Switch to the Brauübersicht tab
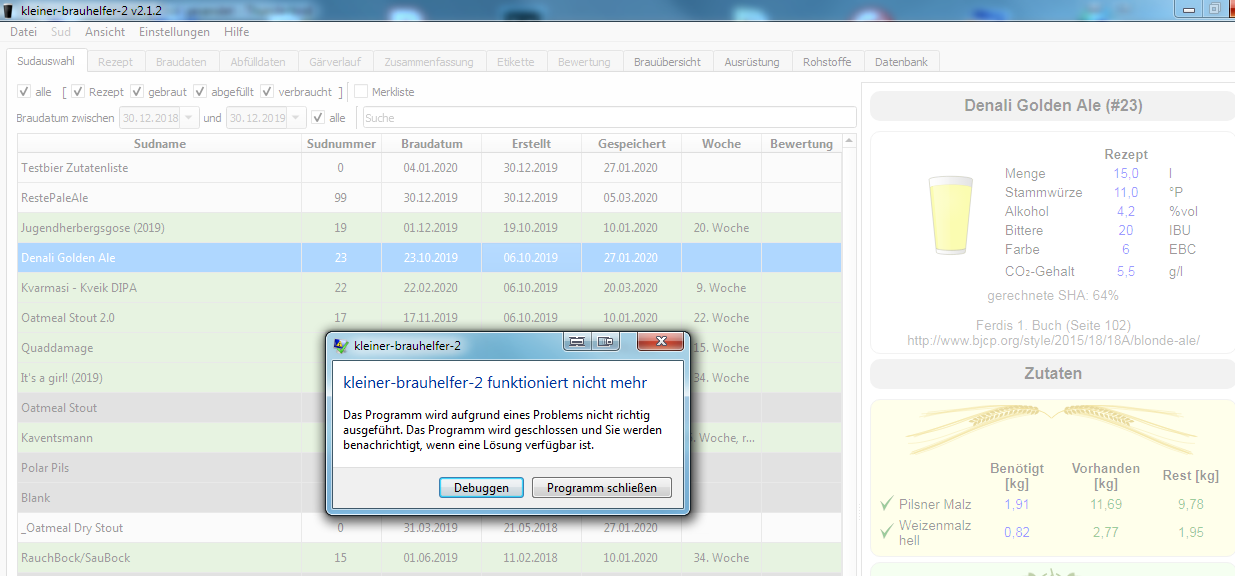The height and width of the screenshot is (576, 1235). [667, 62]
